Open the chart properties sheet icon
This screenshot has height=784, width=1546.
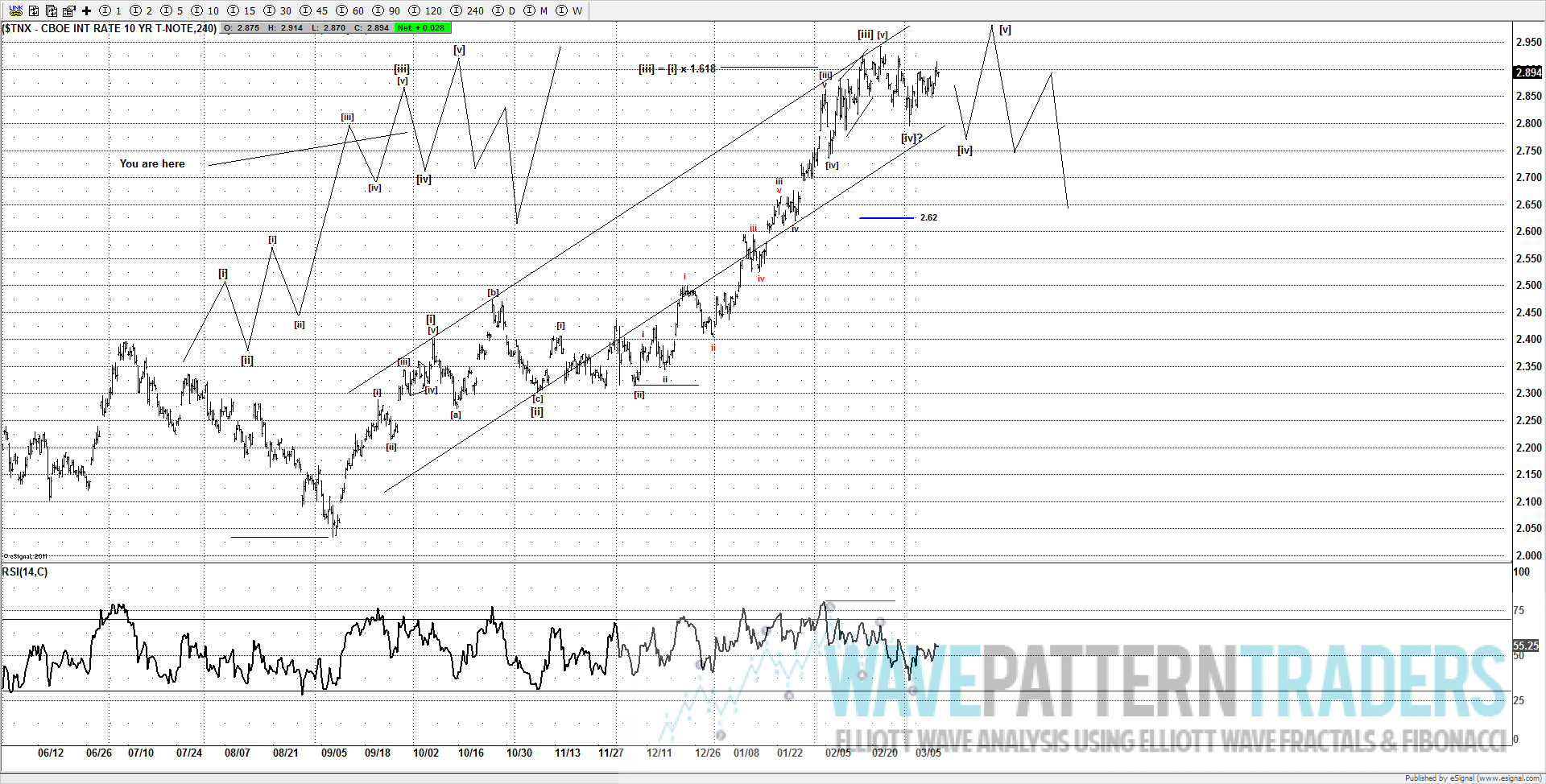point(68,10)
